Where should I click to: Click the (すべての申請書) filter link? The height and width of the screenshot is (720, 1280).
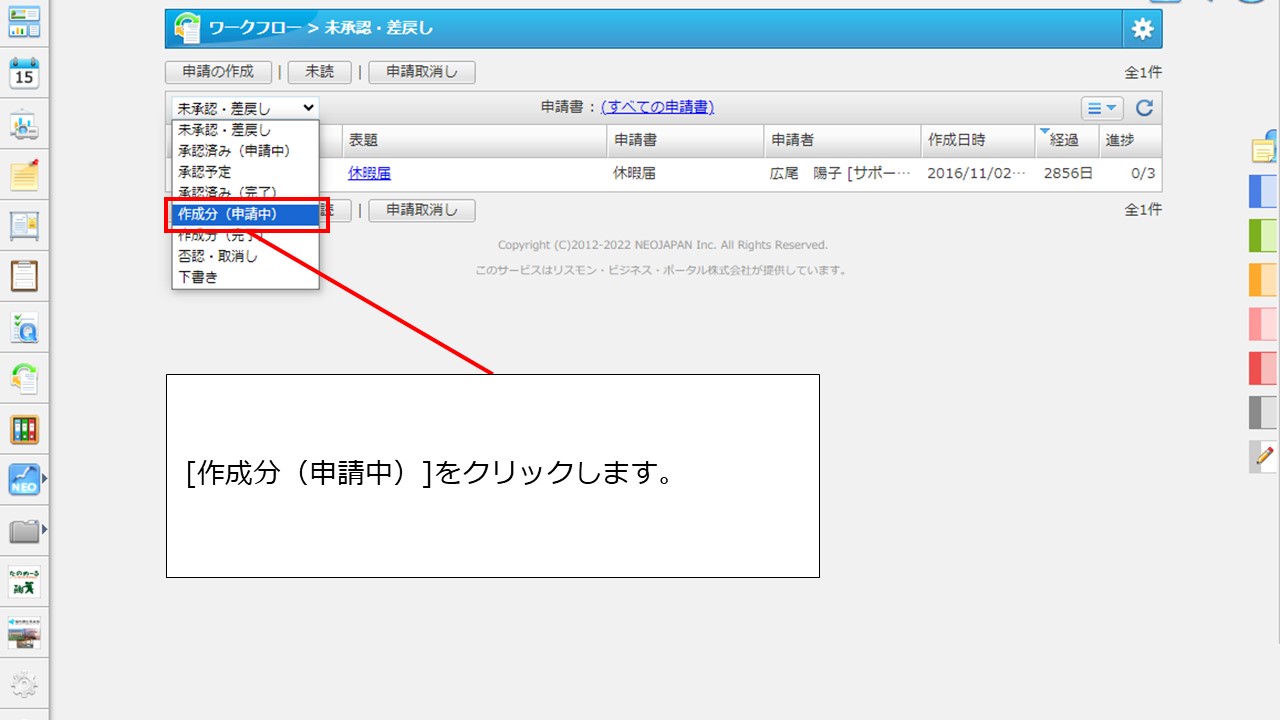(657, 107)
